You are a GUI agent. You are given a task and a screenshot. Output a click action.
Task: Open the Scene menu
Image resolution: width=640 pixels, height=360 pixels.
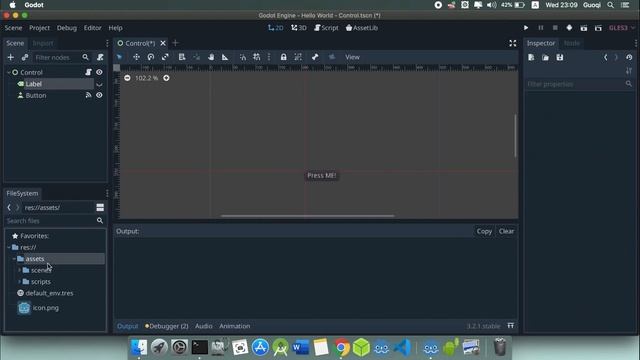click(x=13, y=28)
